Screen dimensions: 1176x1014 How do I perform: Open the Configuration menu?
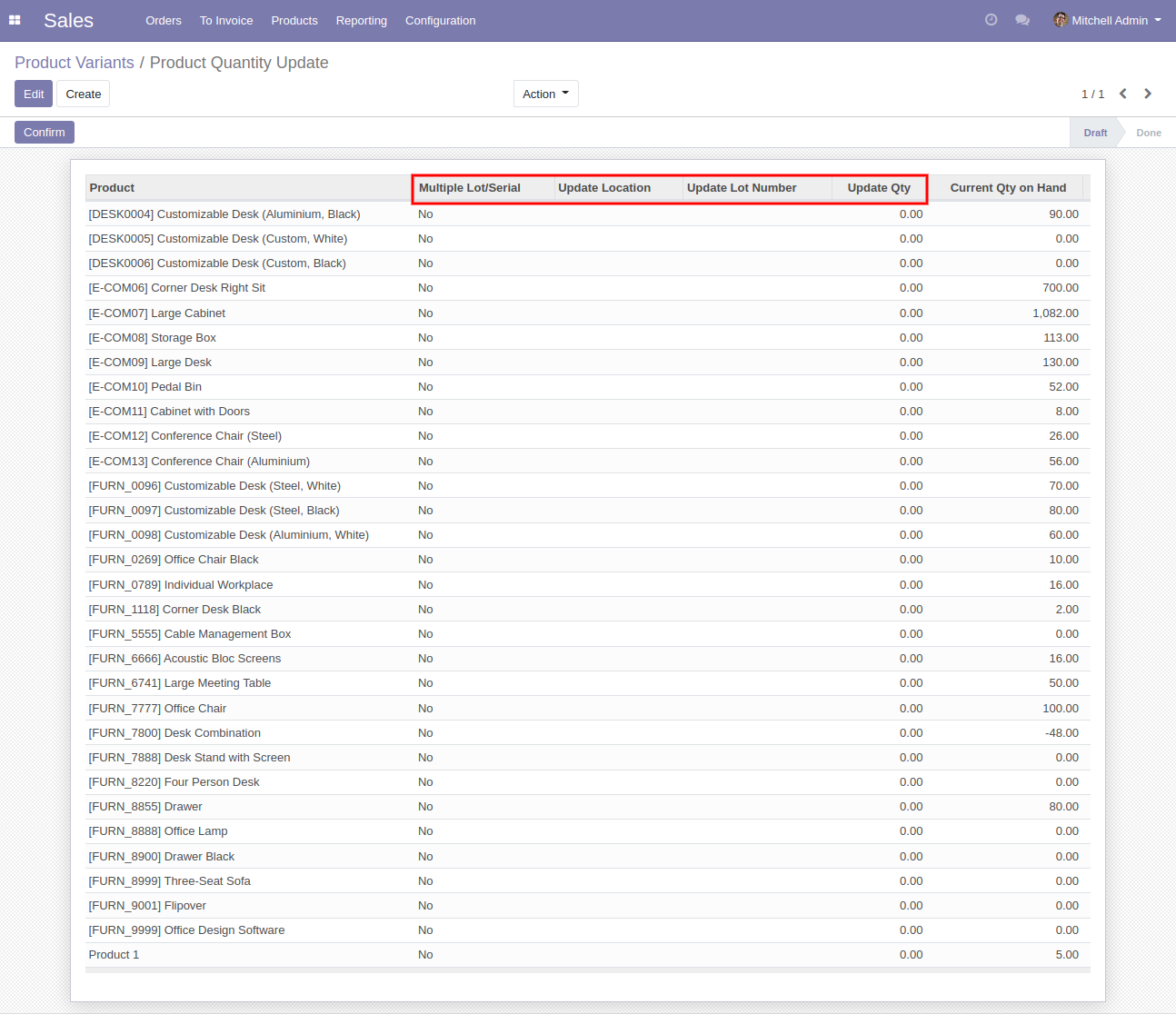tap(440, 20)
